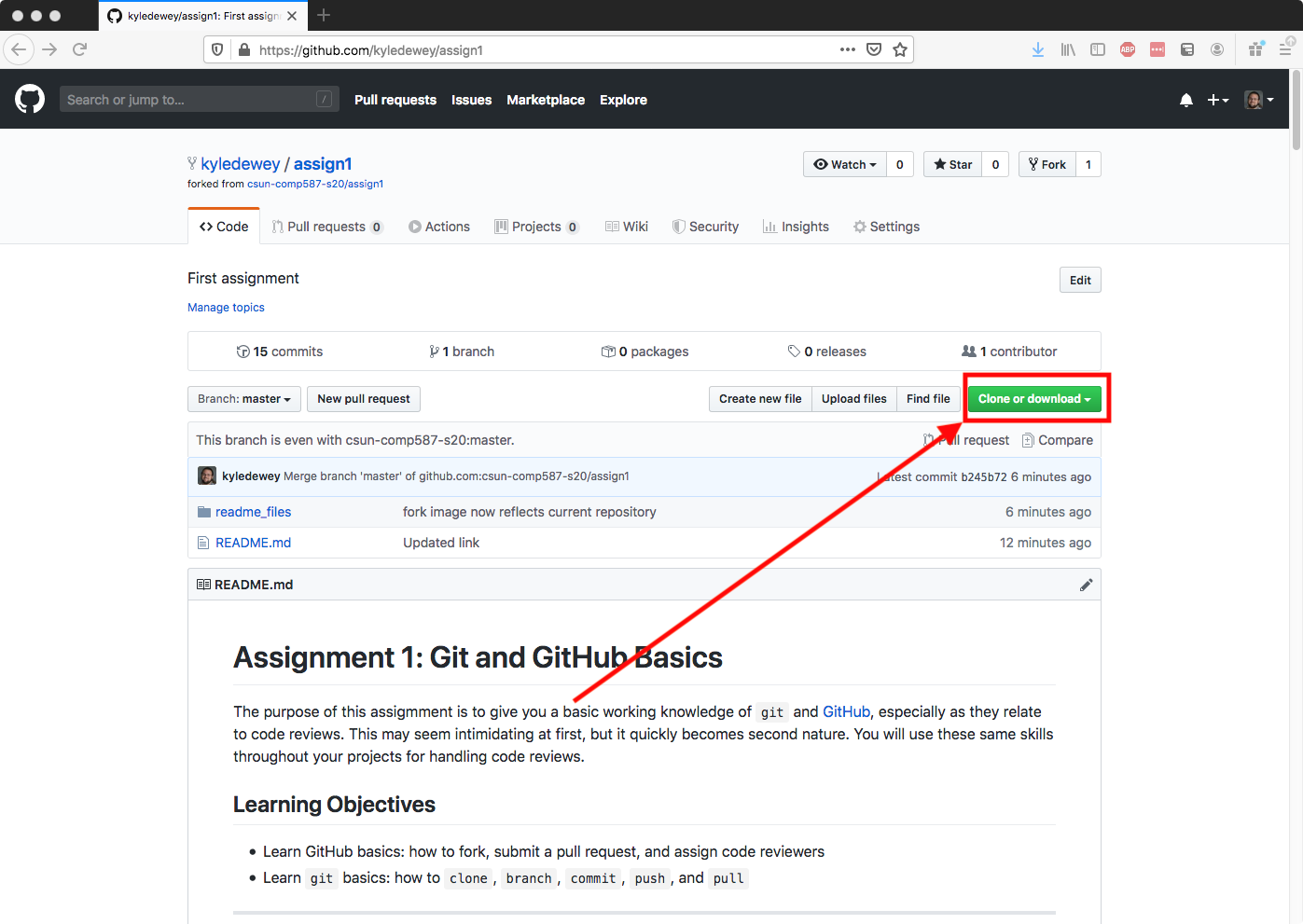The width and height of the screenshot is (1303, 924).
Task: Open a new browser tab
Action: [x=324, y=15]
